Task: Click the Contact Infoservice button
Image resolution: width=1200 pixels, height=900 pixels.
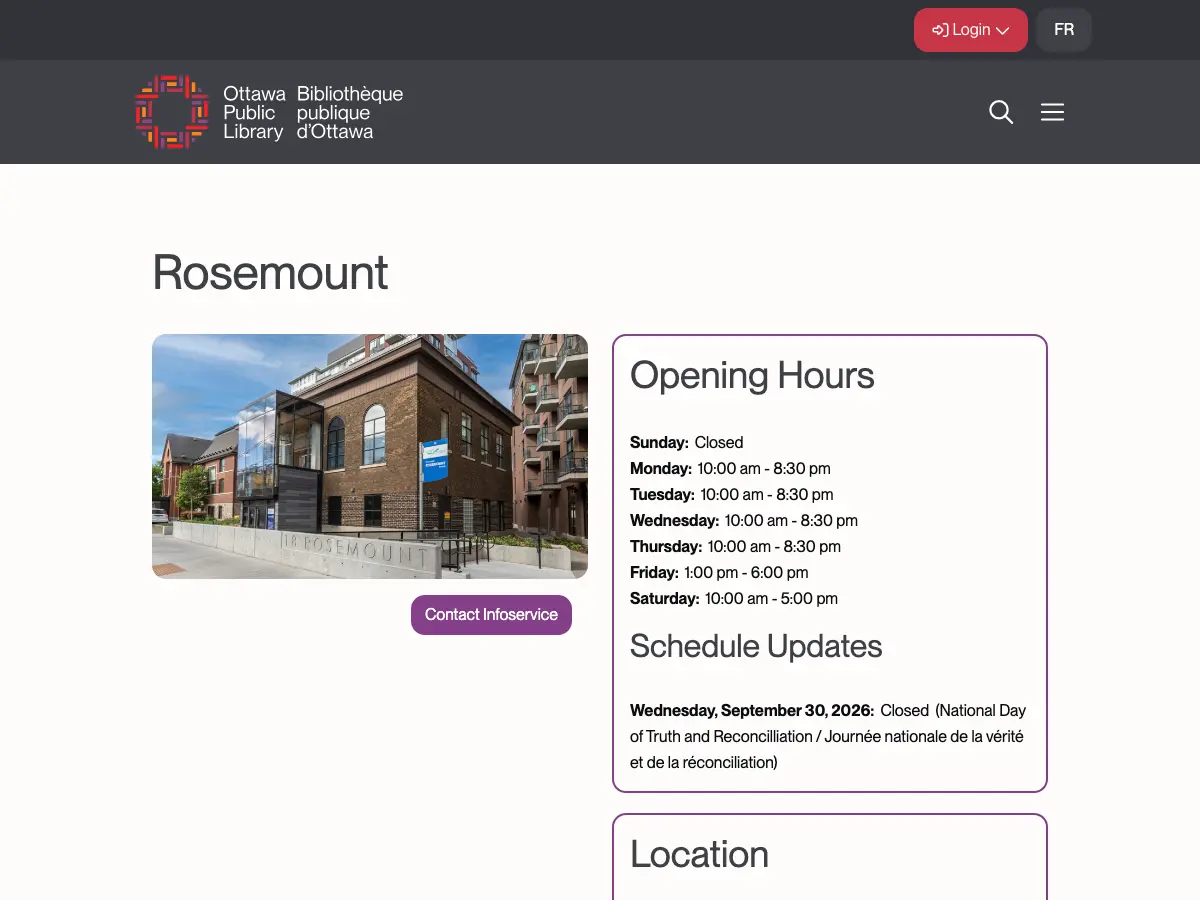Action: coord(491,615)
